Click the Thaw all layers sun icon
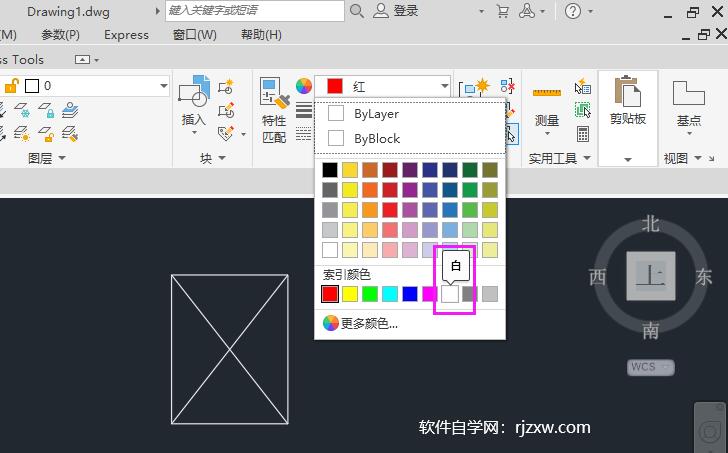This screenshot has height=453, width=728. click(x=22, y=134)
